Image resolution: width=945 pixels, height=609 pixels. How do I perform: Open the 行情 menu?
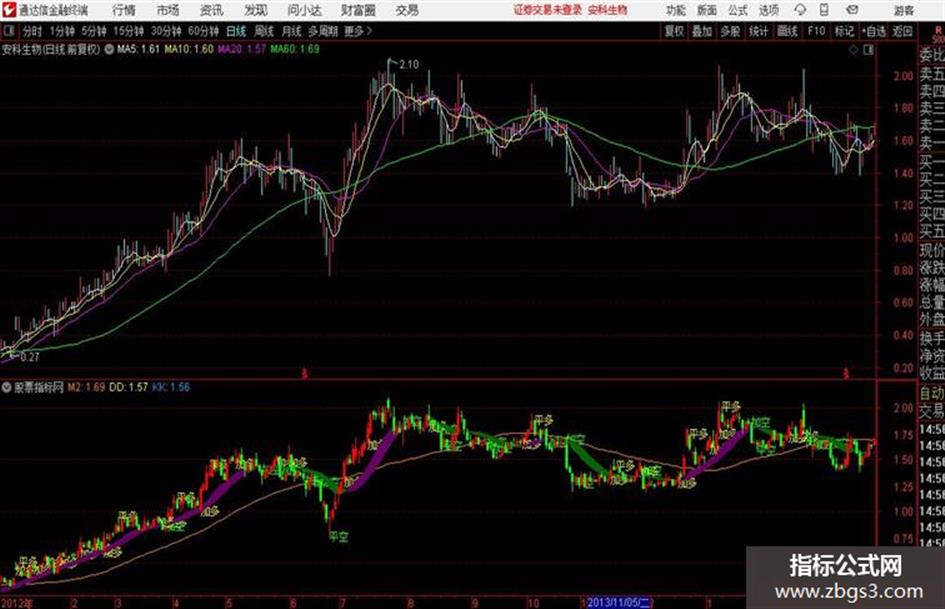coord(124,10)
